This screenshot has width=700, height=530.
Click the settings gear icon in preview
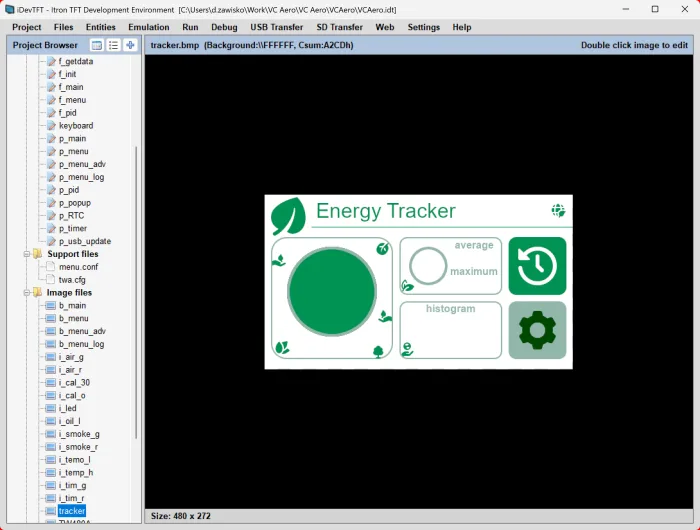[537, 330]
